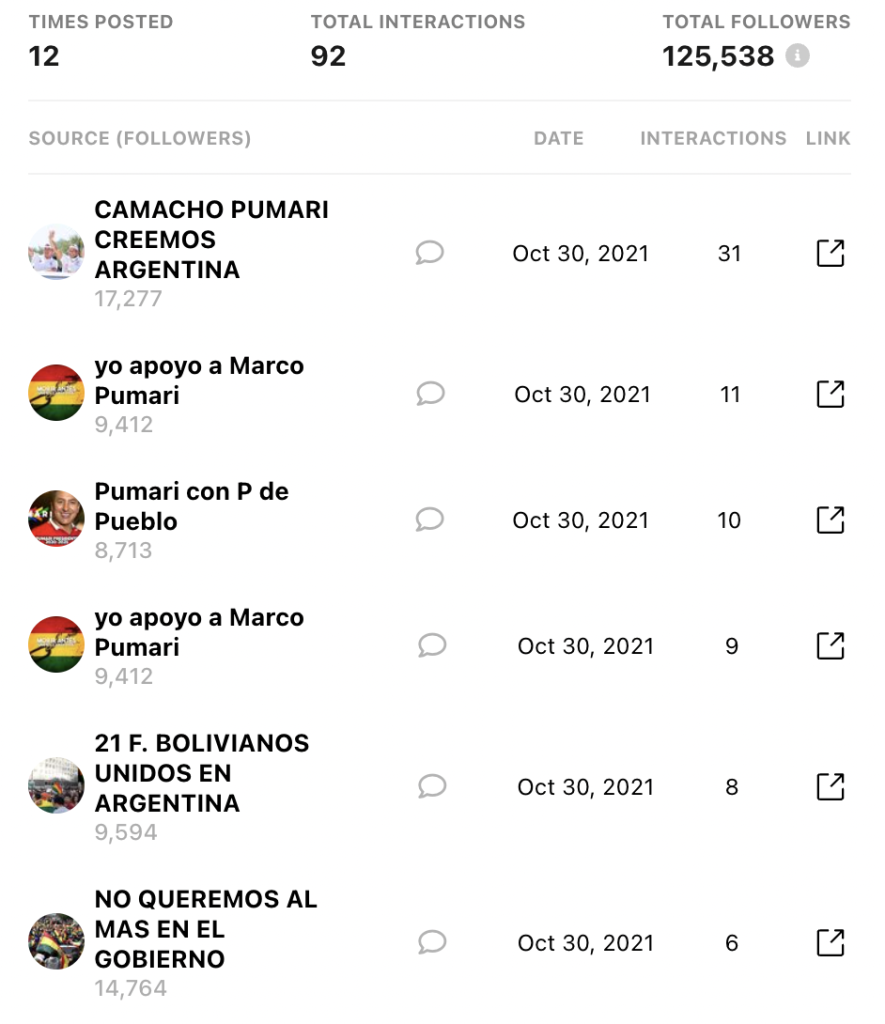
Task: Open external link for CAMACHO PUMARI CREEMOS ARGENTINA
Action: pos(830,253)
